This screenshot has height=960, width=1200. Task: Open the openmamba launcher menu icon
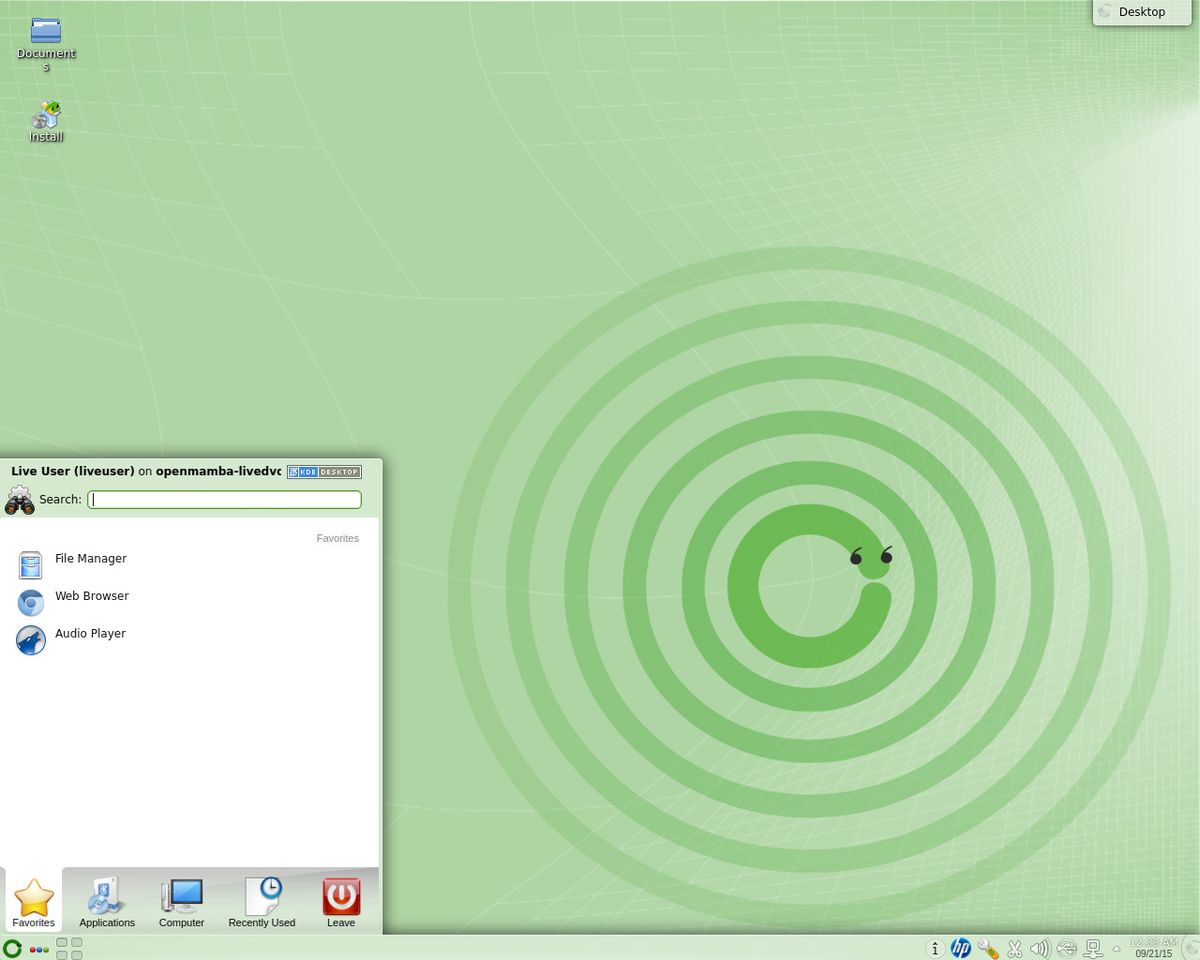tap(11, 947)
